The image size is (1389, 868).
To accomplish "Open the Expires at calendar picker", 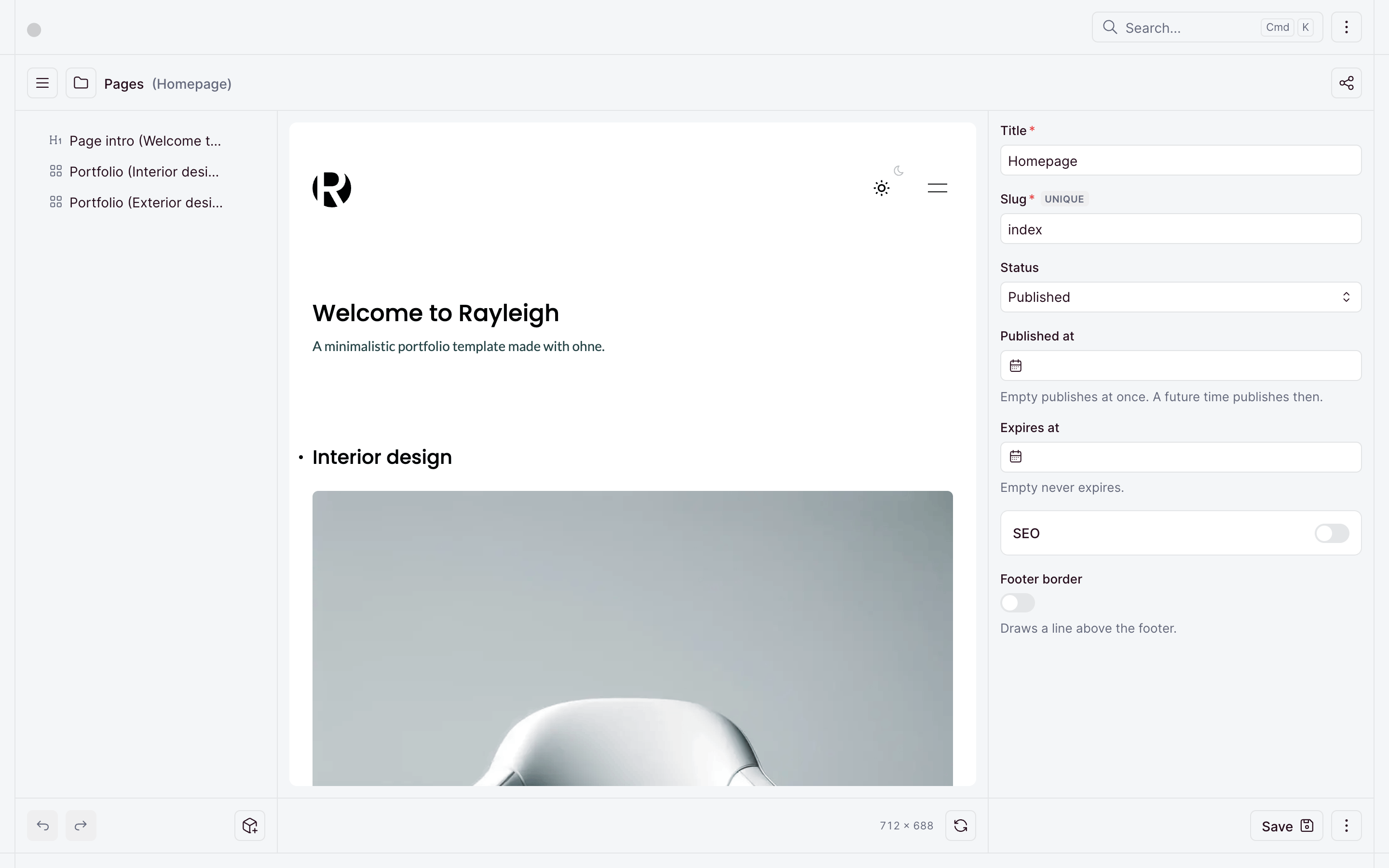I will click(x=1015, y=457).
